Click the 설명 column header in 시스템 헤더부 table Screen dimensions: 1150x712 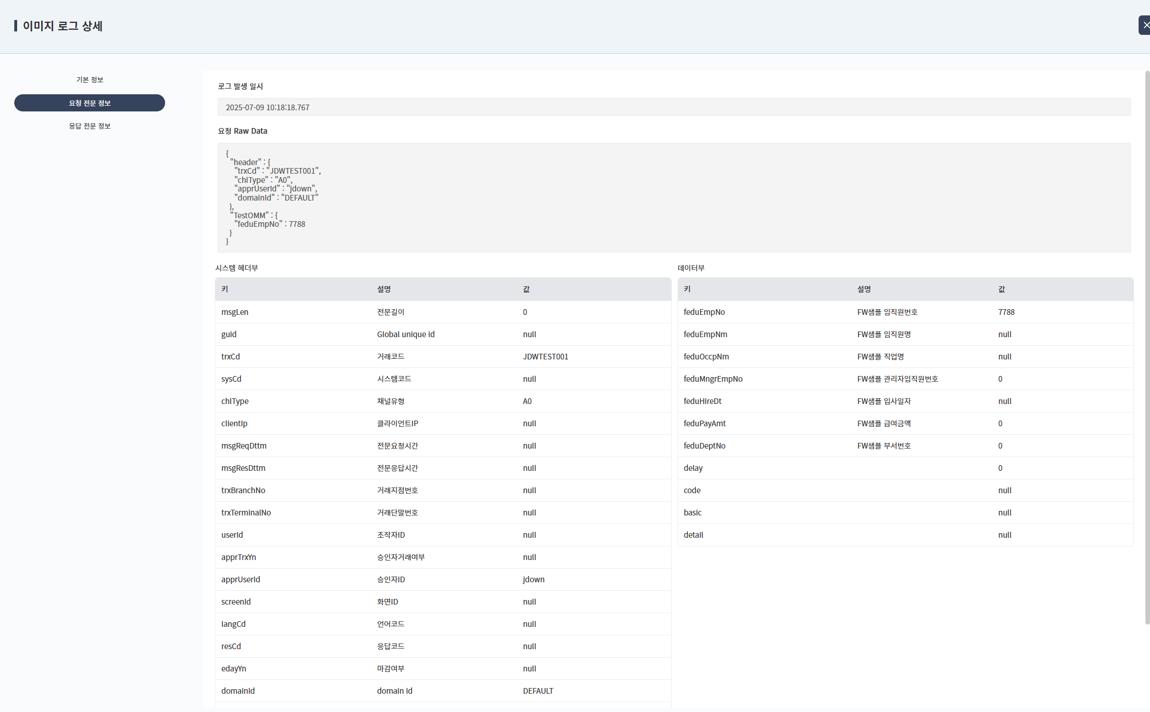pos(384,290)
